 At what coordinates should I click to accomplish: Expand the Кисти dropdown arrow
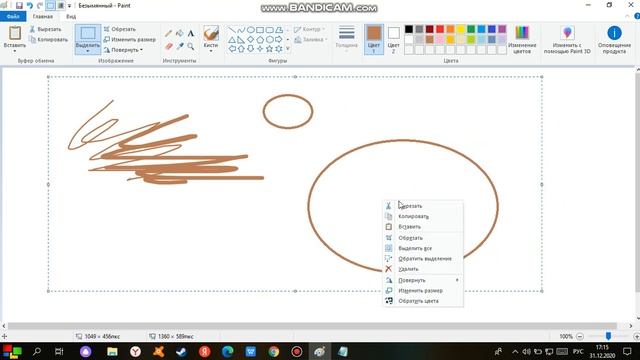pos(211,51)
